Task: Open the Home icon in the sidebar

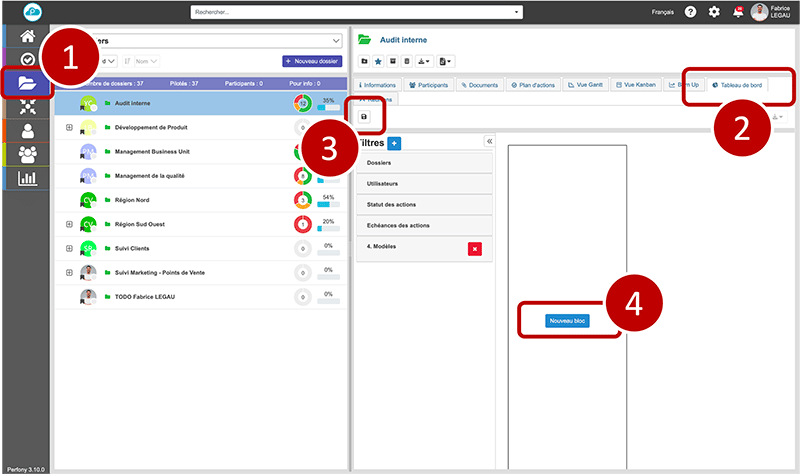Action: pos(27,37)
